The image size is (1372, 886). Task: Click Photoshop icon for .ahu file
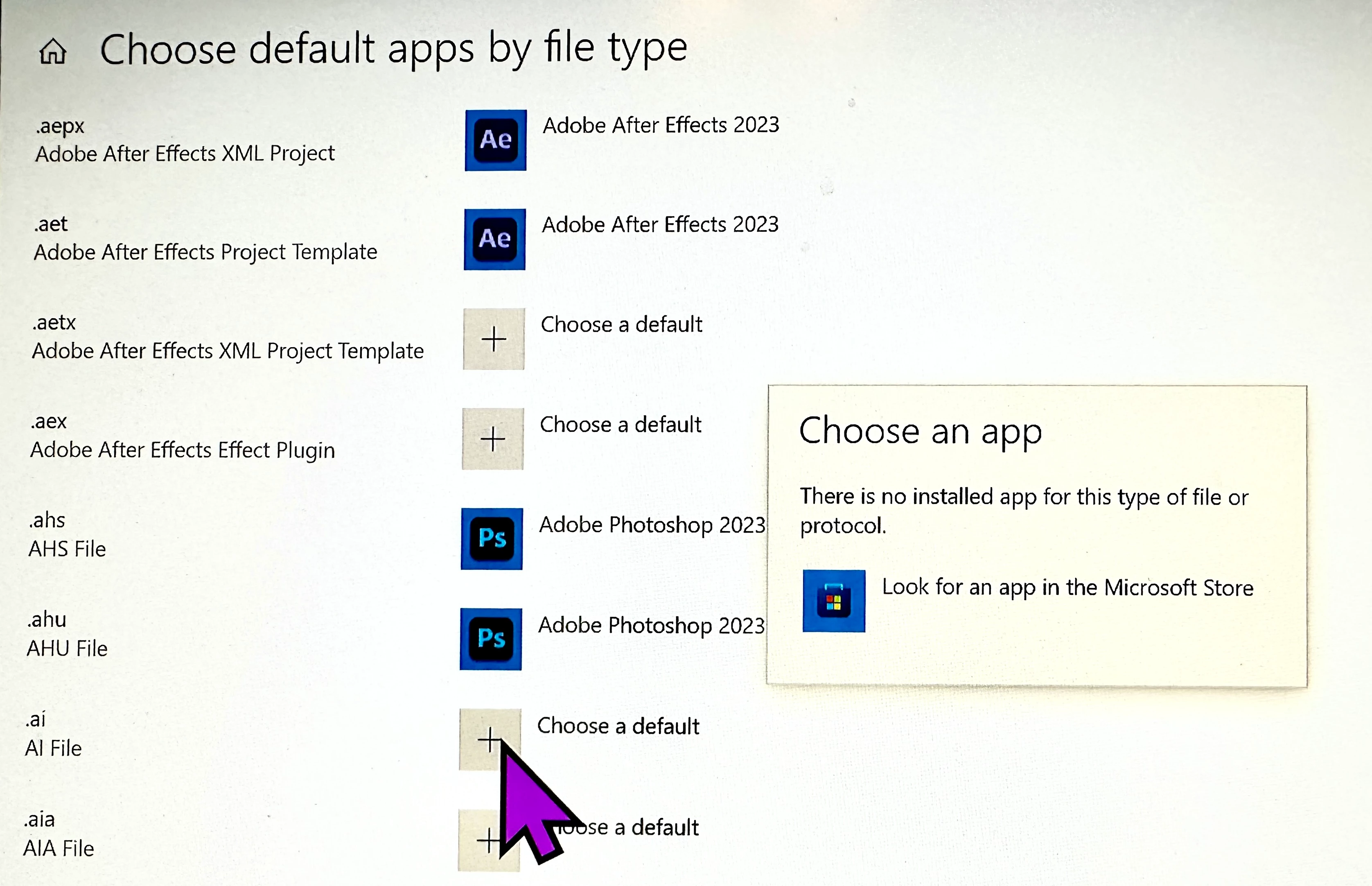pyautogui.click(x=490, y=639)
